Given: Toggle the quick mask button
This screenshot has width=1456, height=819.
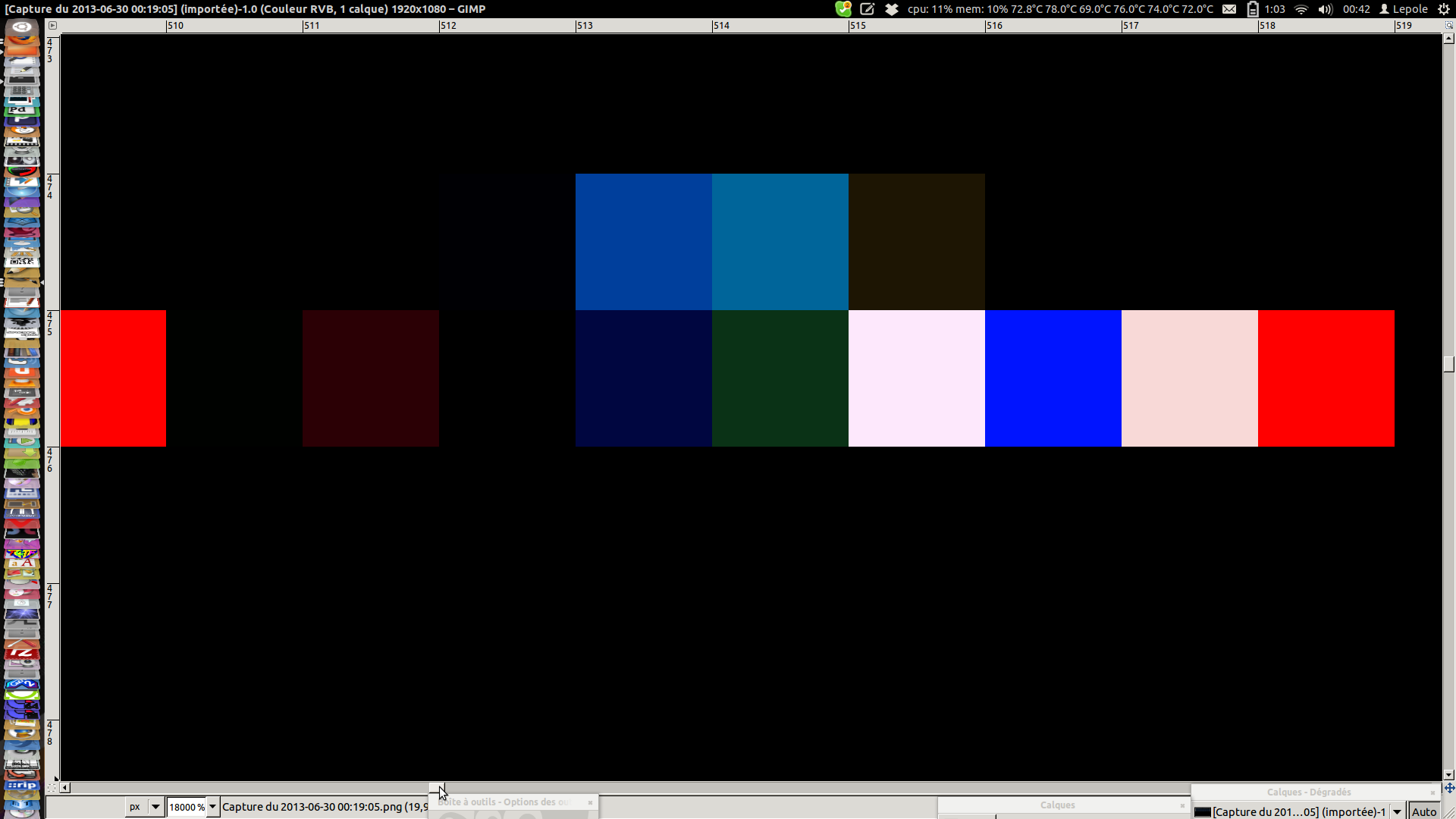Looking at the screenshot, I should coord(52,788).
